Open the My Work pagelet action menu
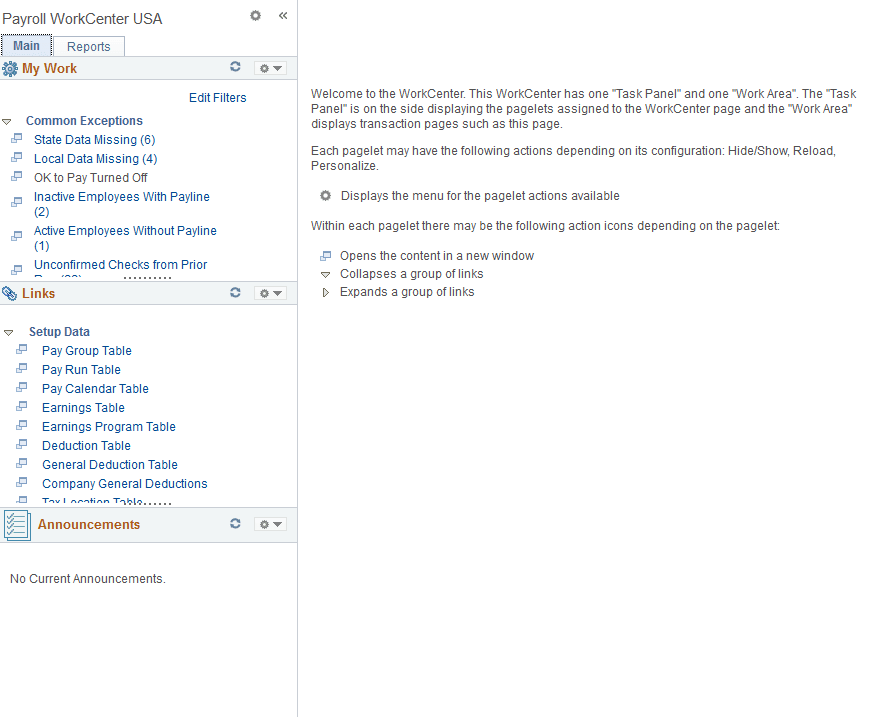The height and width of the screenshot is (717, 878). [x=269, y=67]
